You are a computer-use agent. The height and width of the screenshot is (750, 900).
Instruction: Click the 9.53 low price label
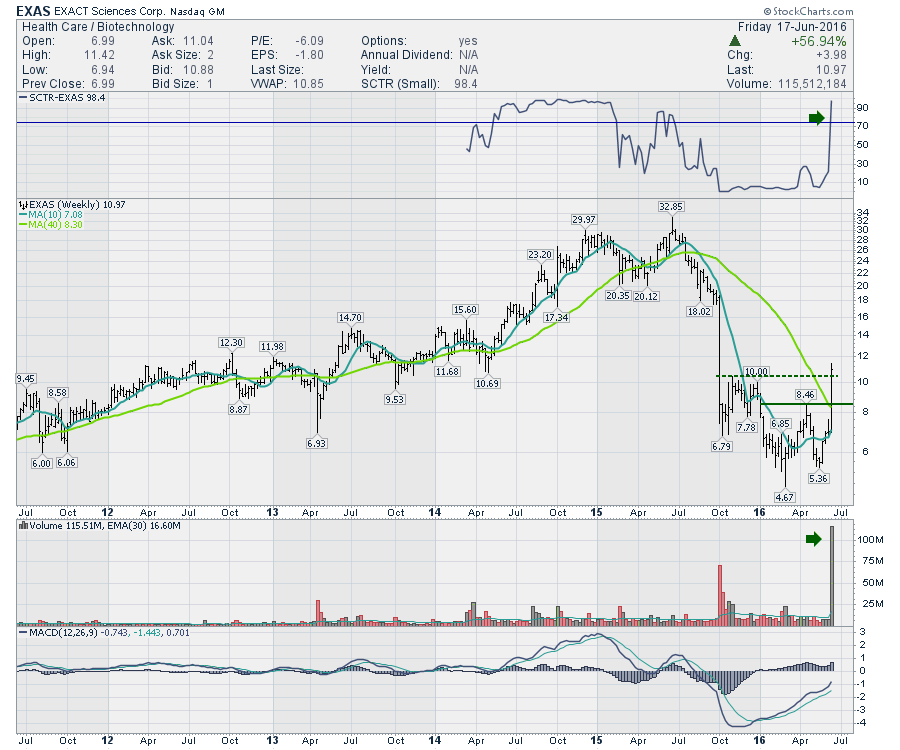[x=395, y=399]
